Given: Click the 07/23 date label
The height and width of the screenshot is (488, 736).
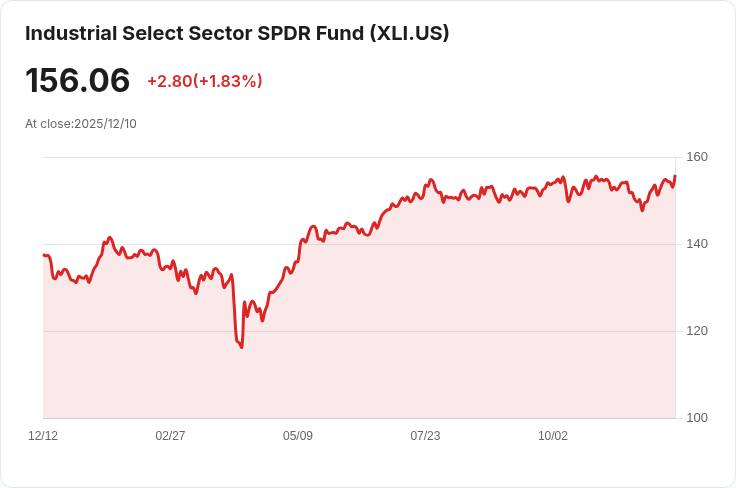Looking at the screenshot, I should pos(425,436).
